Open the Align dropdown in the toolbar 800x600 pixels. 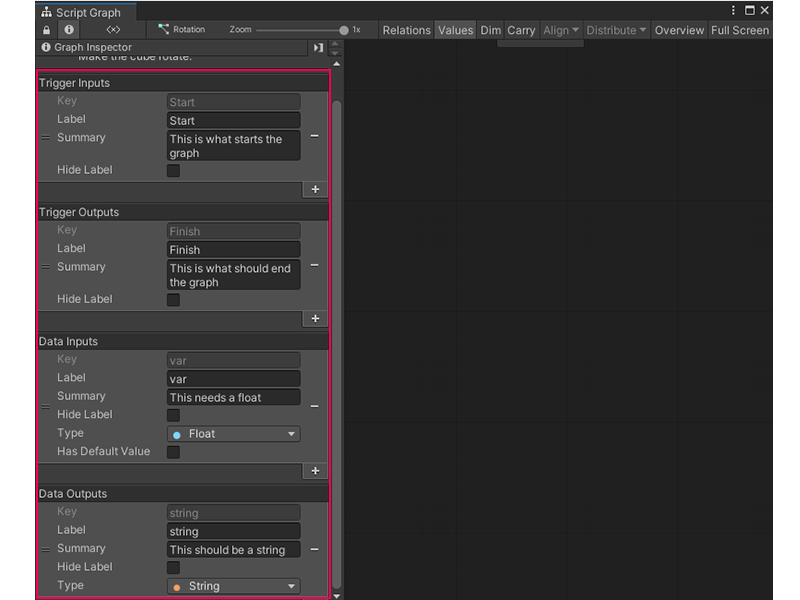point(559,30)
